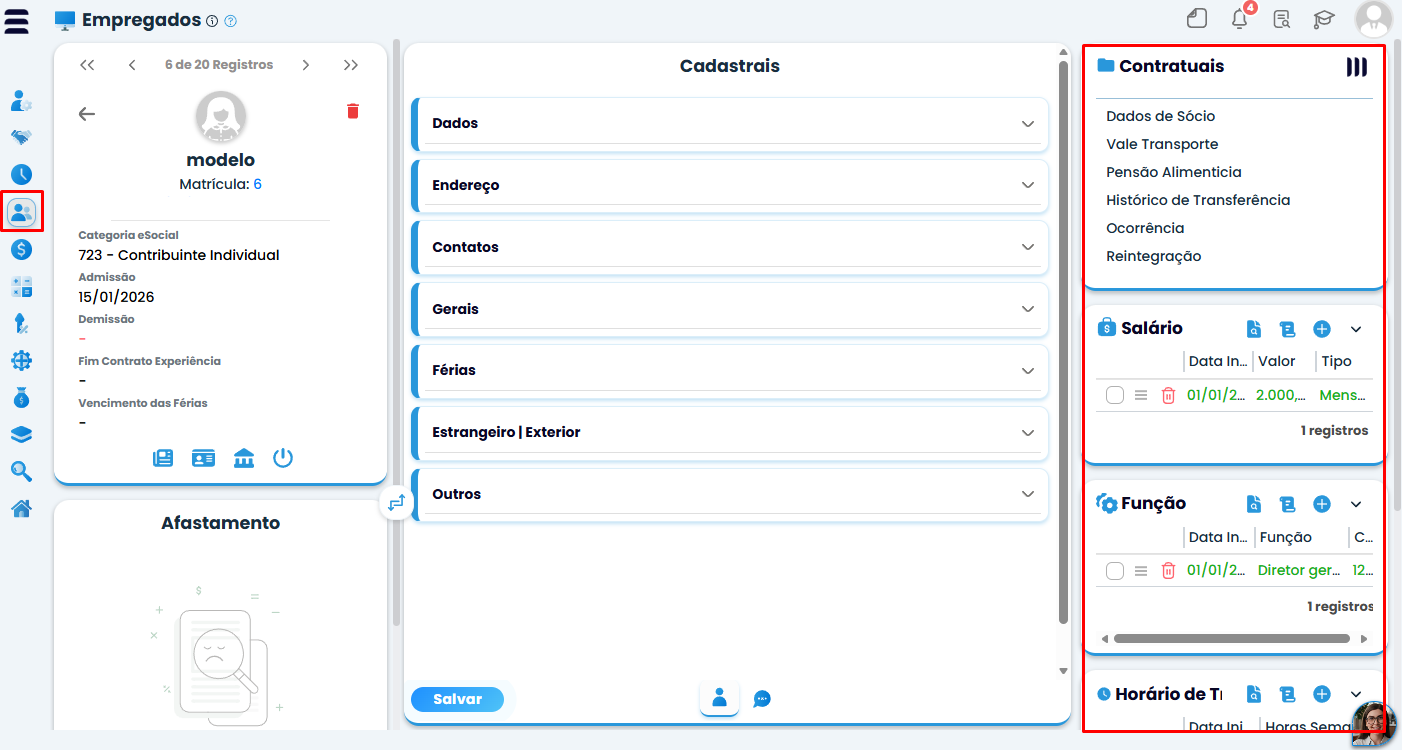Open the handshake icon in left sidebar

(21, 138)
